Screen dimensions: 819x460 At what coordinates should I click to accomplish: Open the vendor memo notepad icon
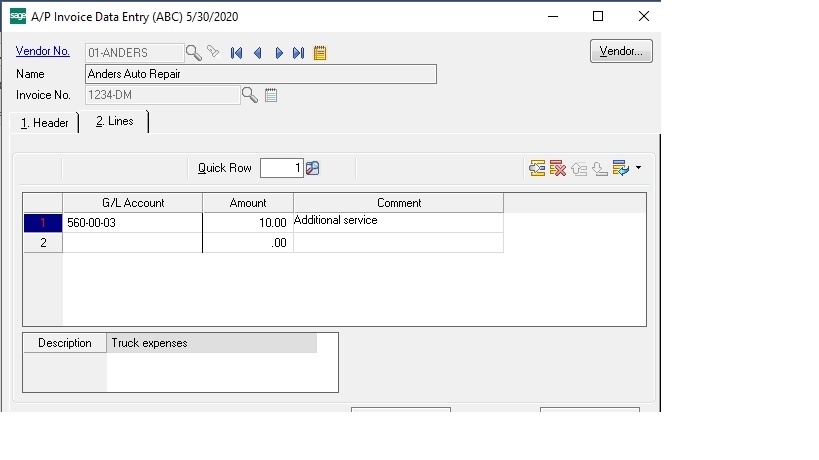coord(320,53)
